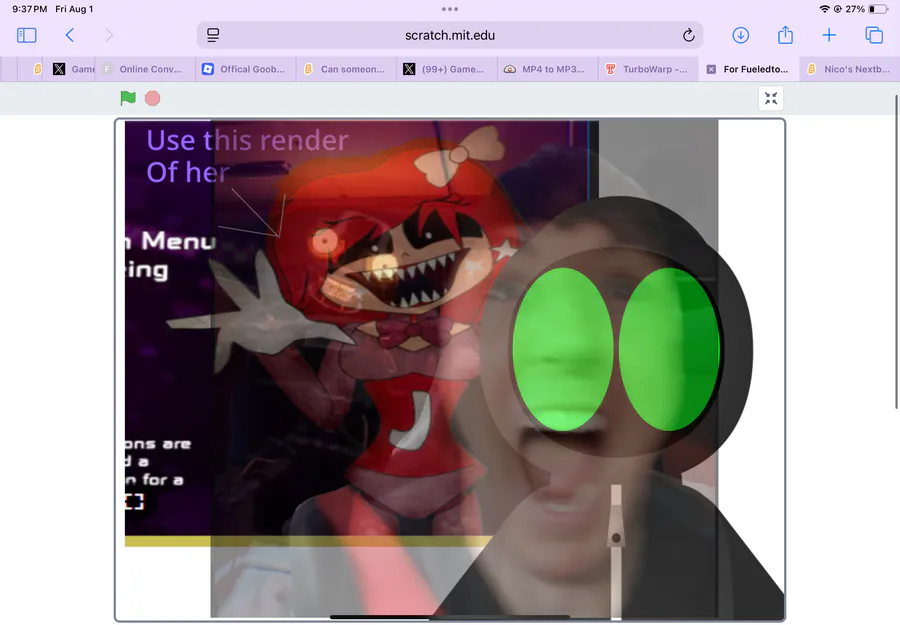Switch to the 'Can someon...' tab

(x=346, y=69)
